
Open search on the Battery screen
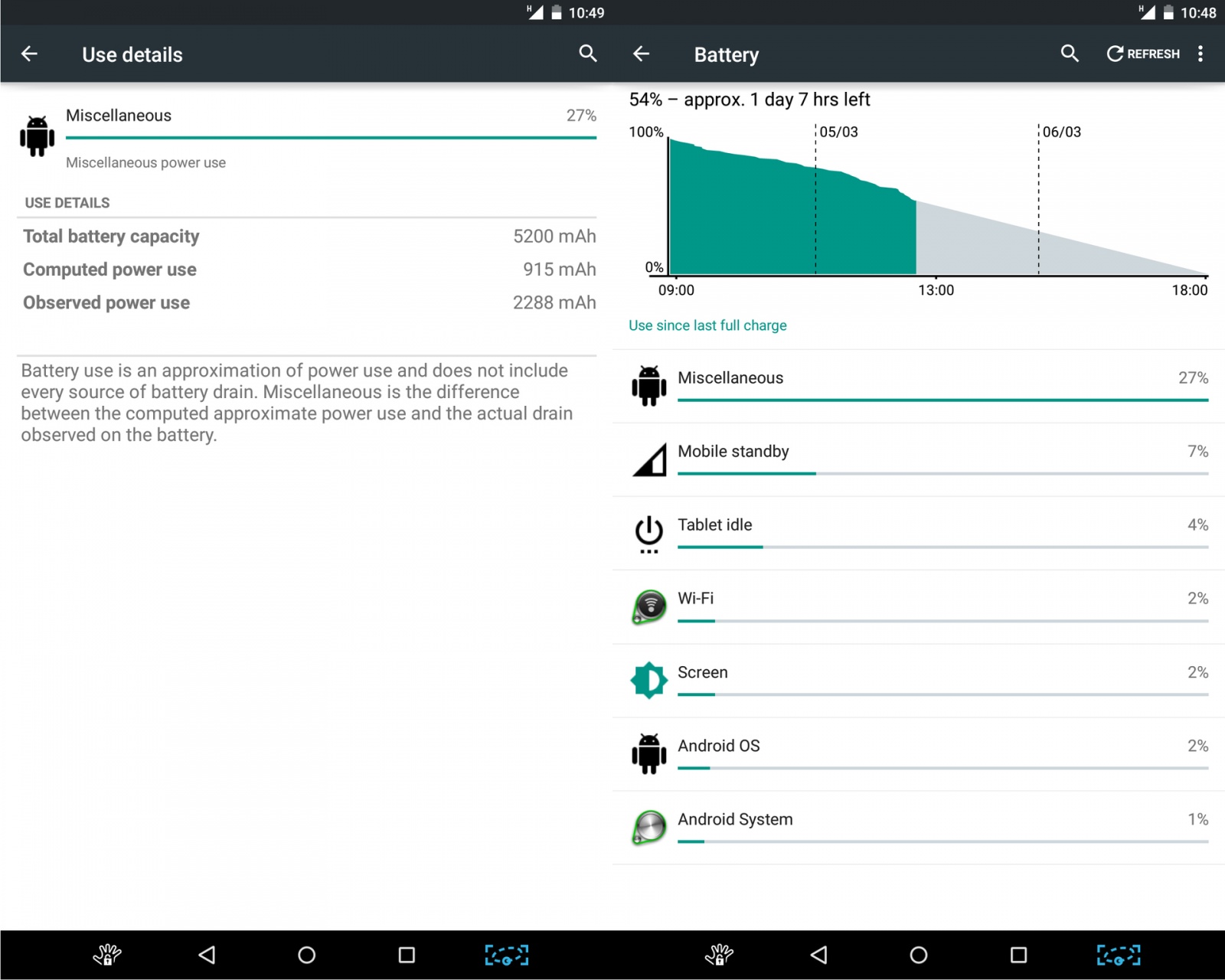pyautogui.click(x=1070, y=54)
